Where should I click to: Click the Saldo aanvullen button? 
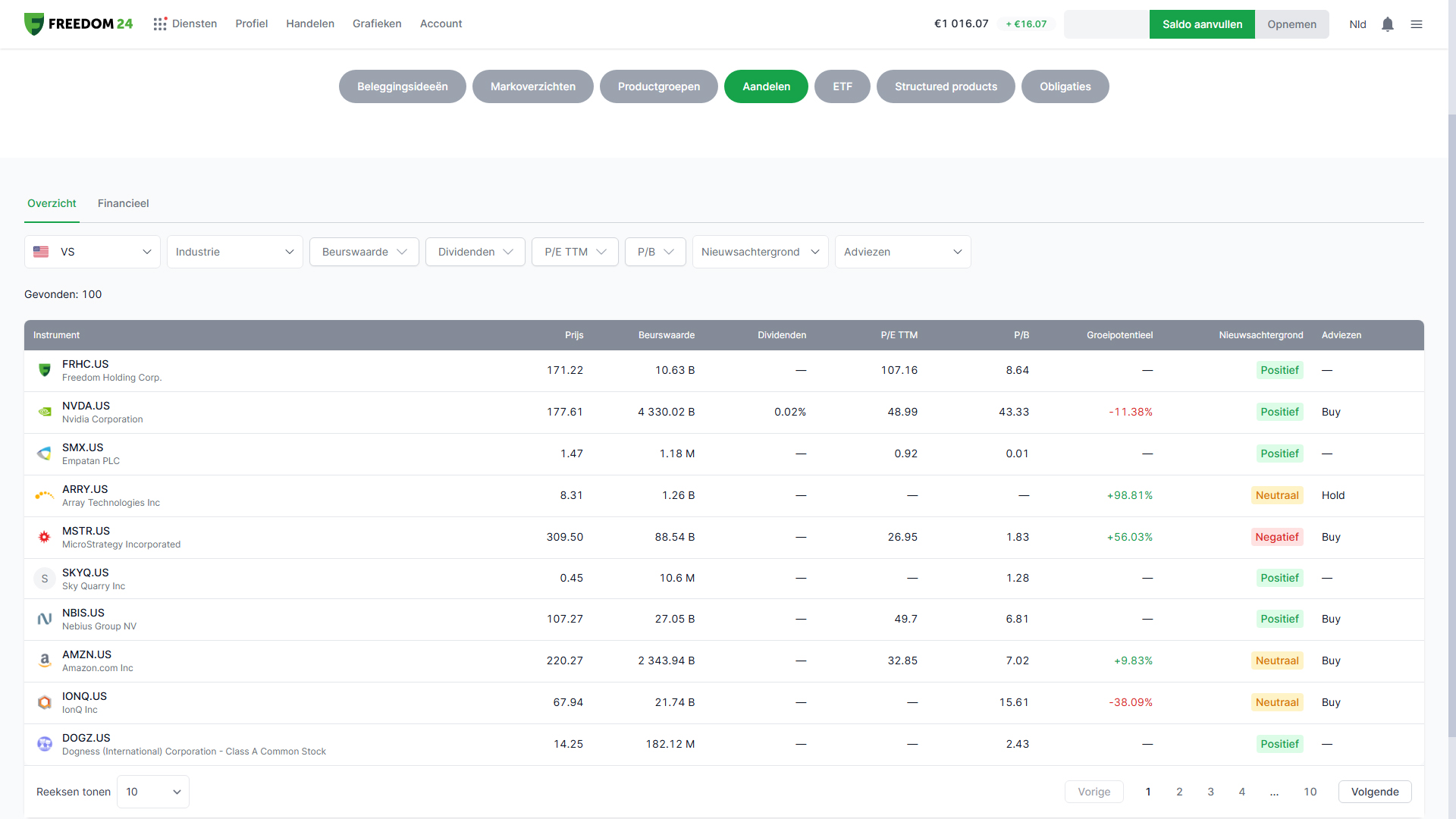tap(1202, 24)
